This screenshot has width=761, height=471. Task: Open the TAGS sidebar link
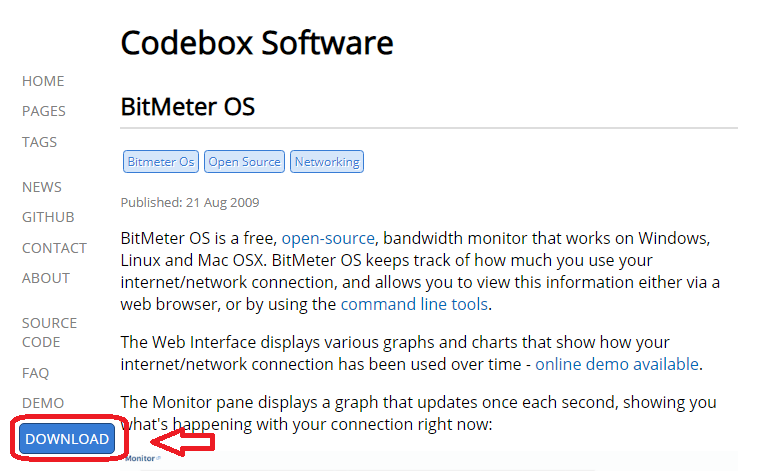pyautogui.click(x=40, y=142)
